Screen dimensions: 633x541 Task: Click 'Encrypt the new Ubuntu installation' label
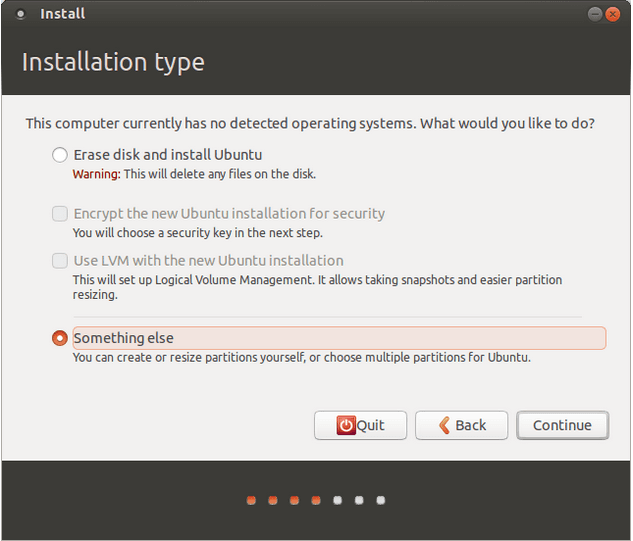(x=229, y=214)
